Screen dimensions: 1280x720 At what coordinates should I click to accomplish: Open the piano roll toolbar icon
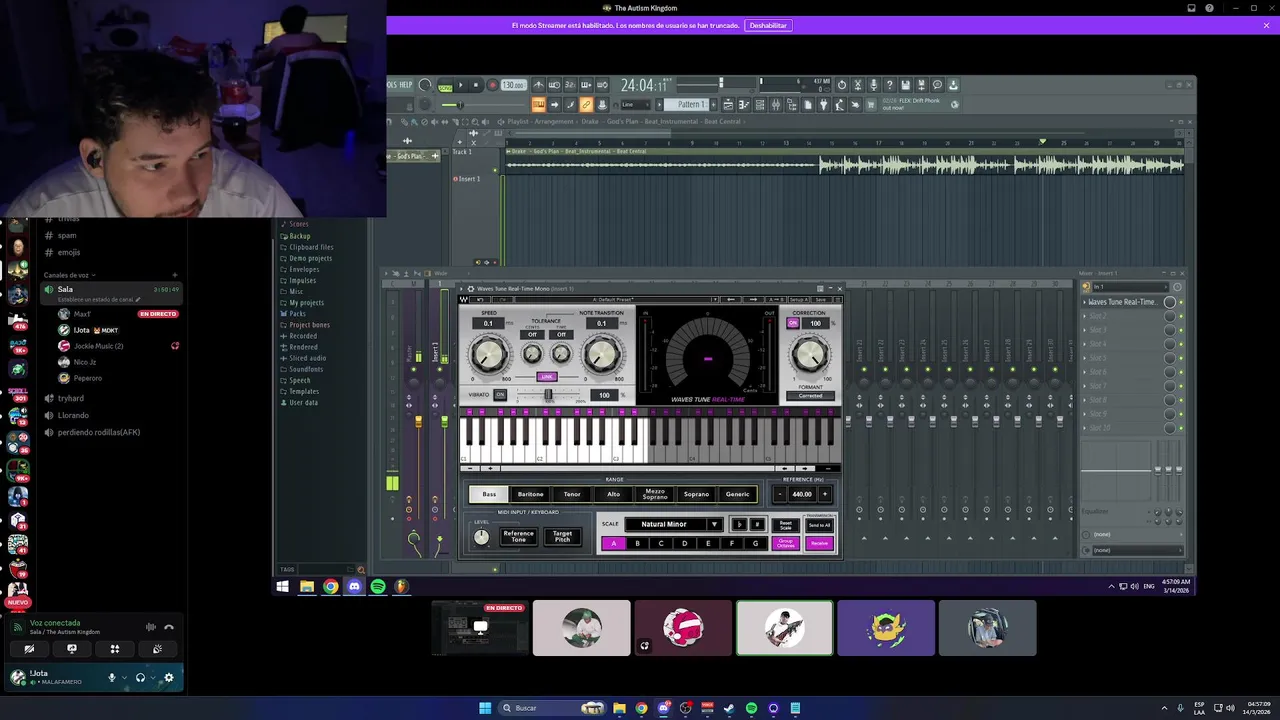[744, 105]
